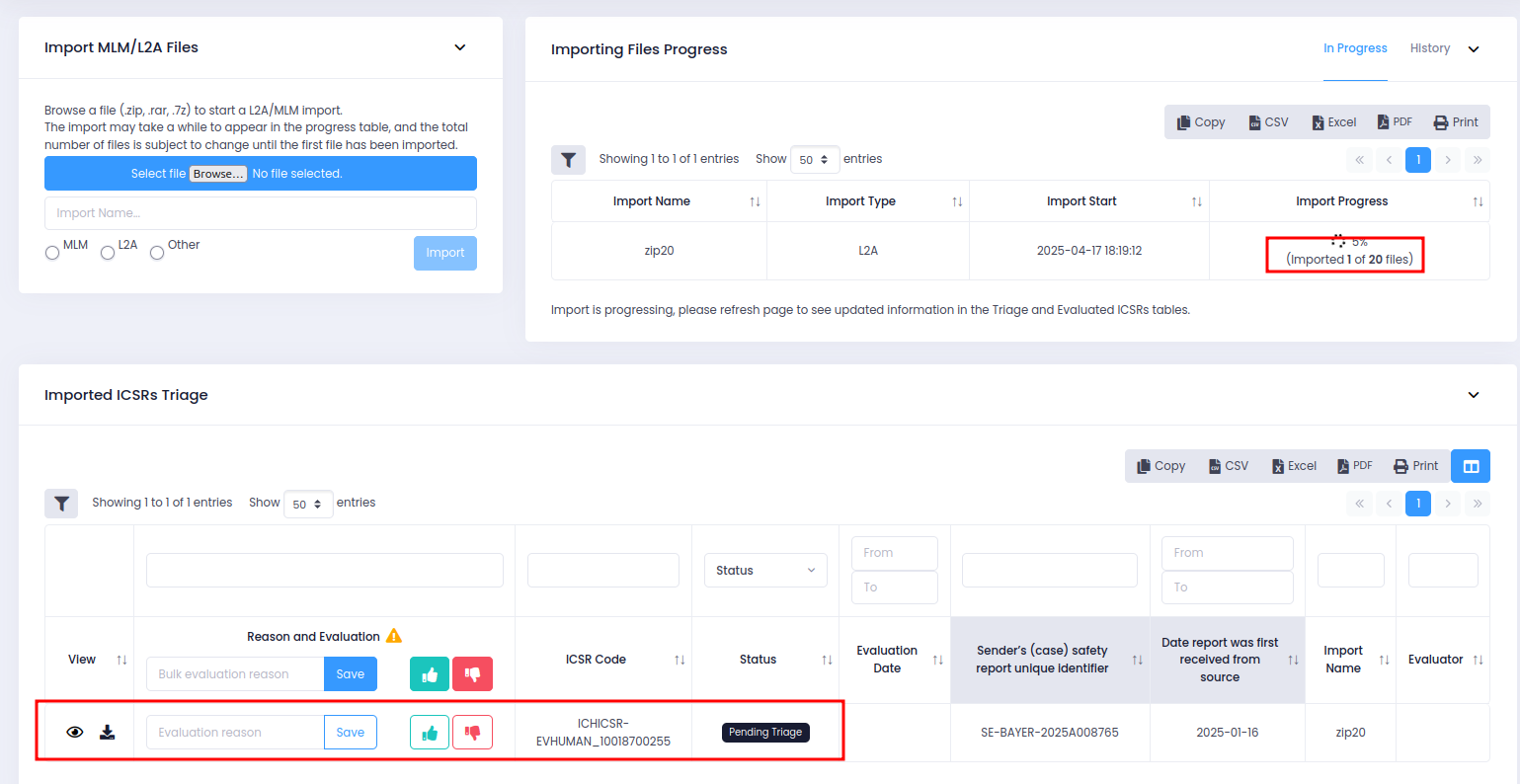
Task: Select the Other radio button
Action: (157, 253)
